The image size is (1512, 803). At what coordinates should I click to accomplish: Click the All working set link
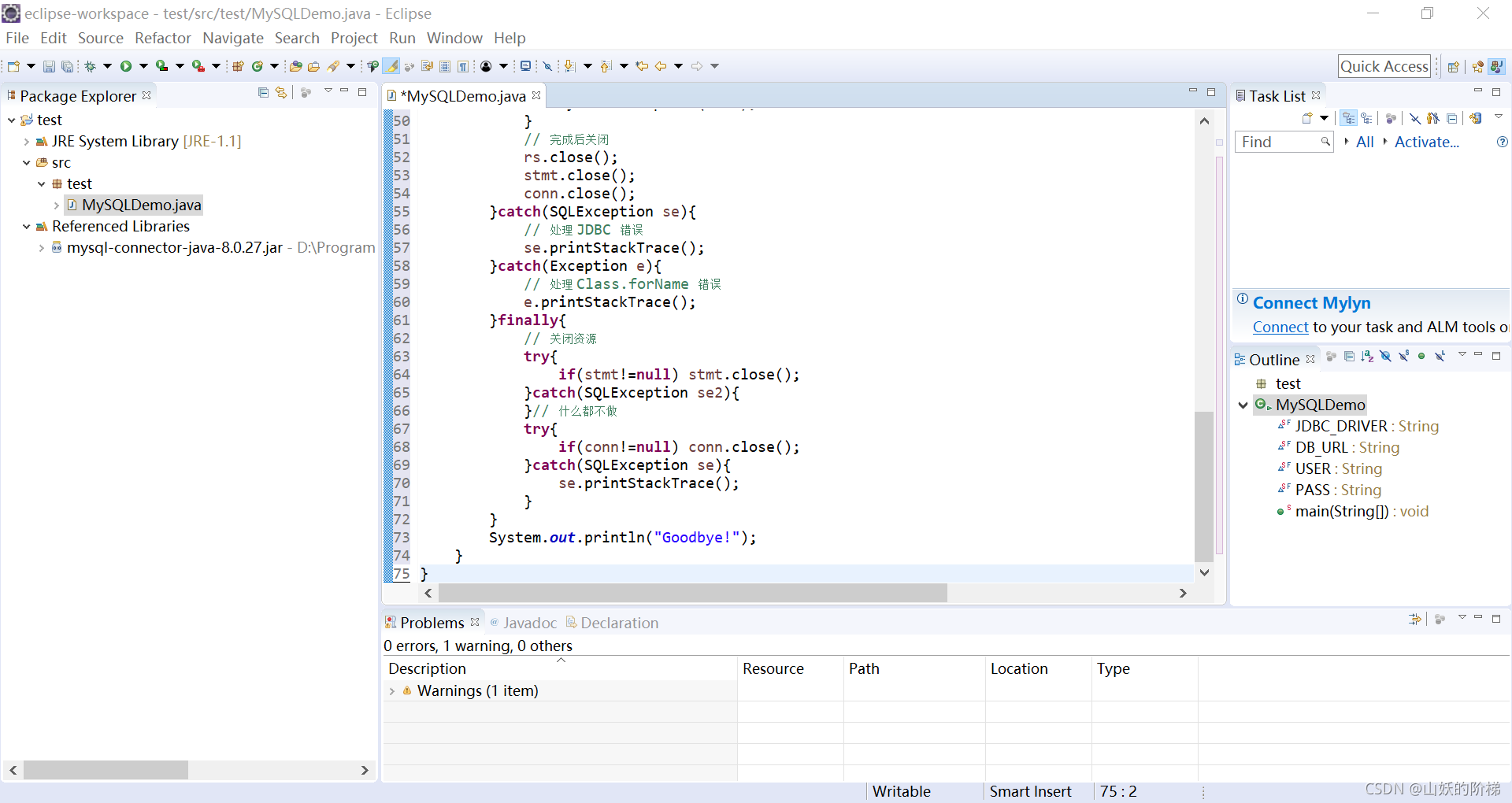pyautogui.click(x=1365, y=142)
